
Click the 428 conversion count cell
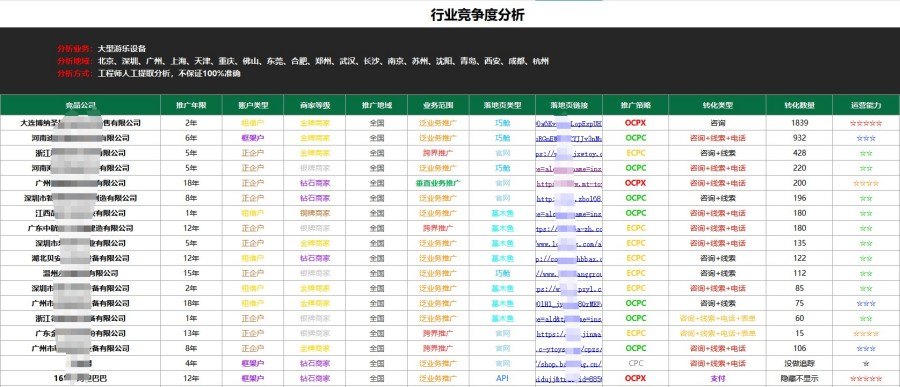[x=800, y=153]
